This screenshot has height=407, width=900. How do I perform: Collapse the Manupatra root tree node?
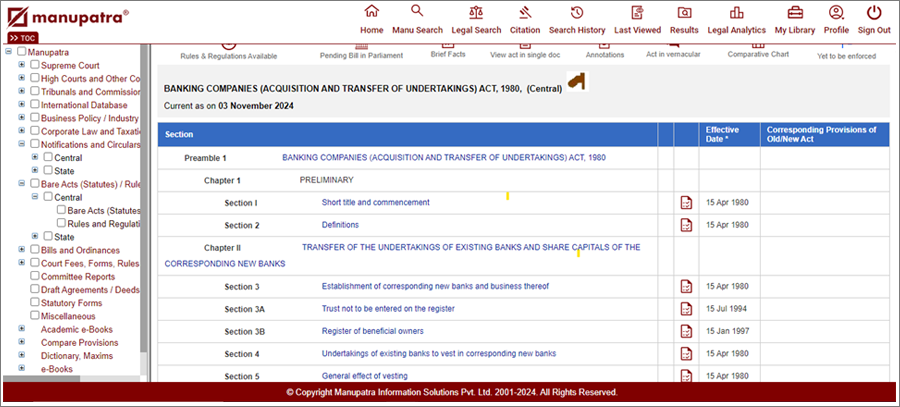pos(8,52)
